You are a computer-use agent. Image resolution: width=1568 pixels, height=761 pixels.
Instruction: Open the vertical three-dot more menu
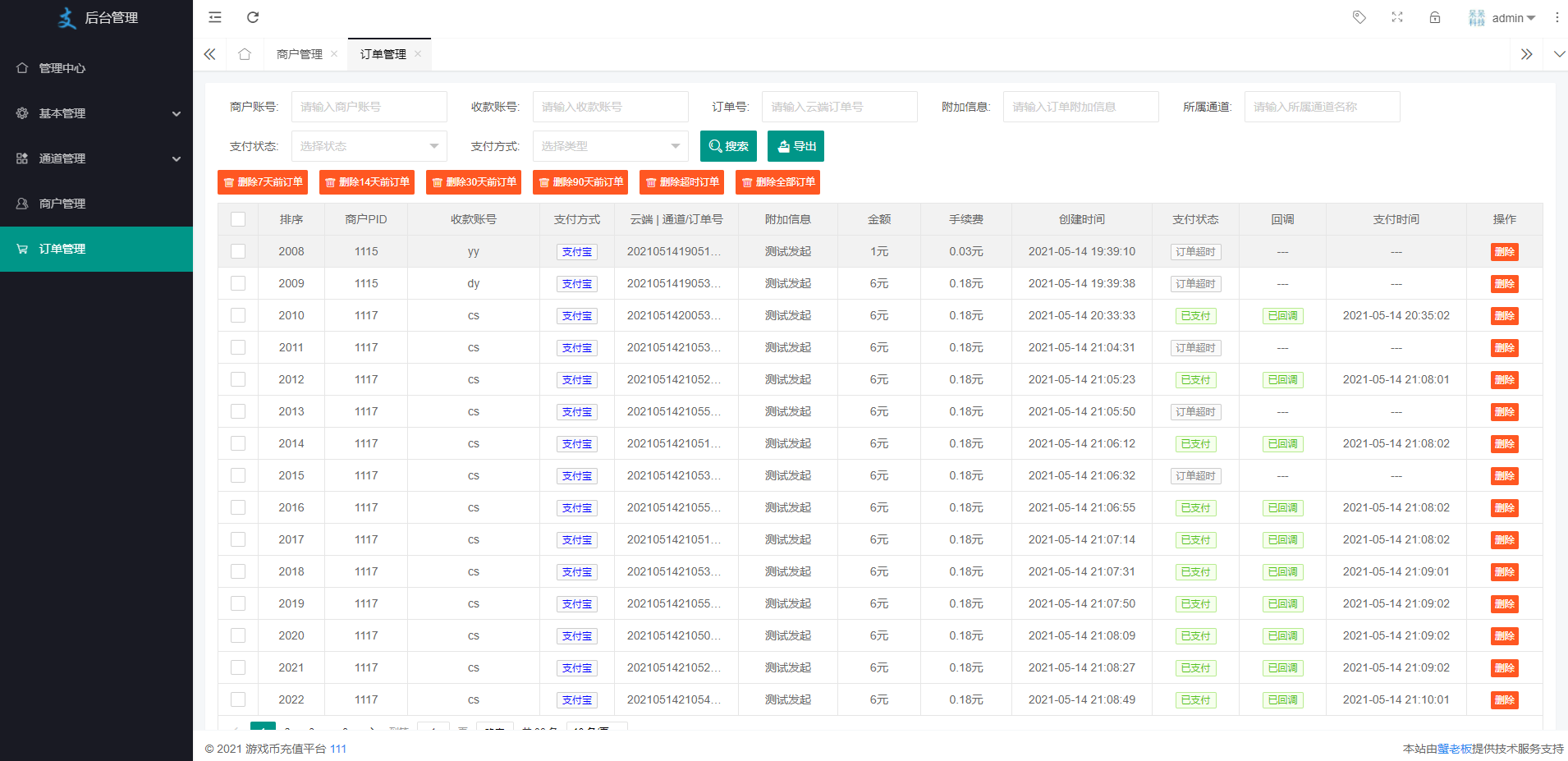tap(1557, 17)
